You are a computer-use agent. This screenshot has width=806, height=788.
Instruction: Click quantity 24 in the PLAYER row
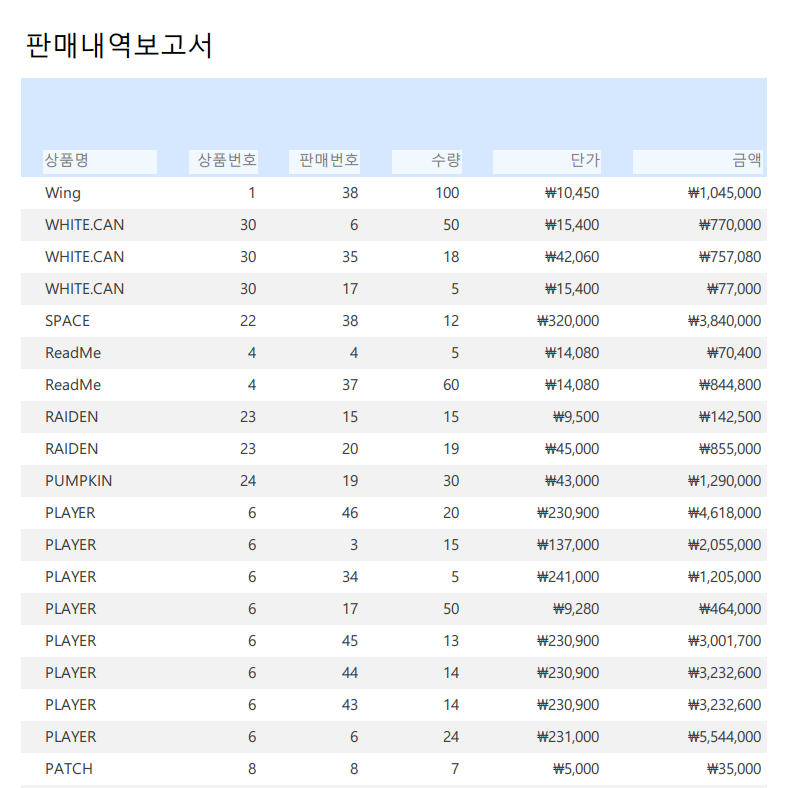point(451,737)
